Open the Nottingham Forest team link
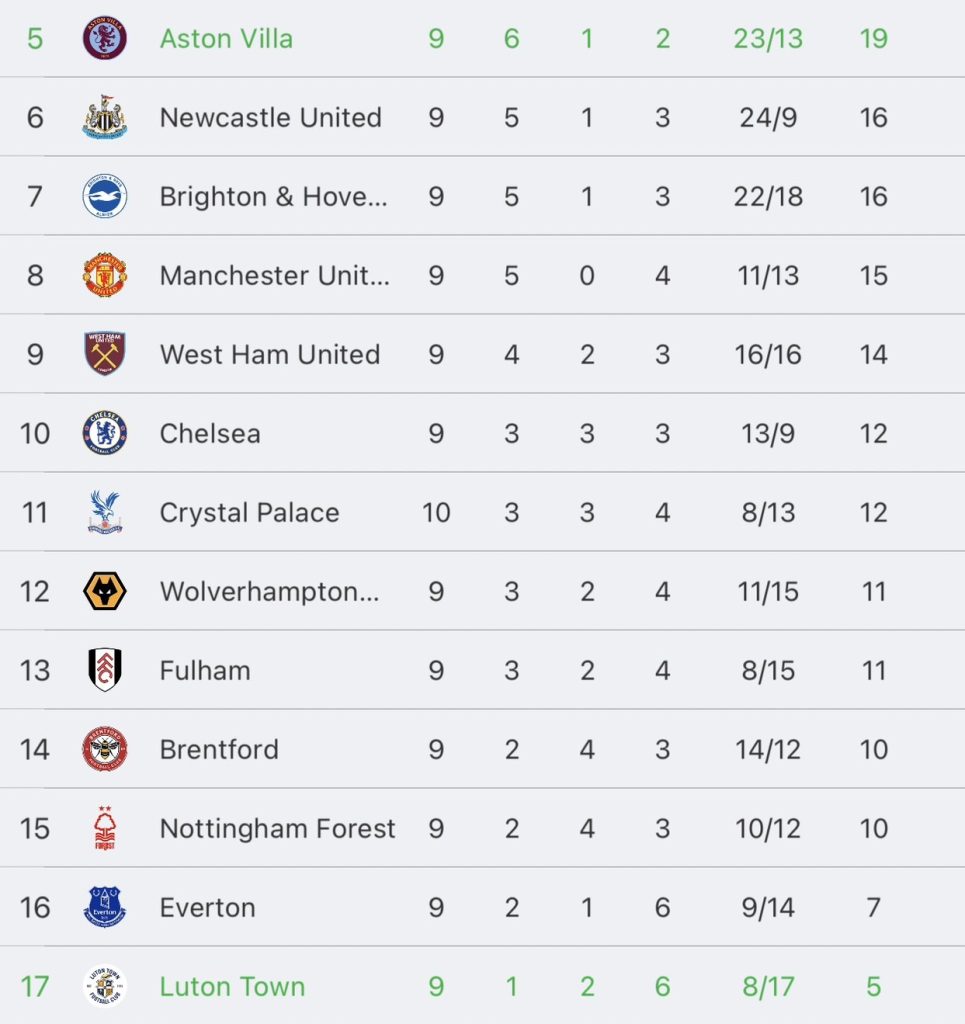The height and width of the screenshot is (1024, 965). (277, 828)
